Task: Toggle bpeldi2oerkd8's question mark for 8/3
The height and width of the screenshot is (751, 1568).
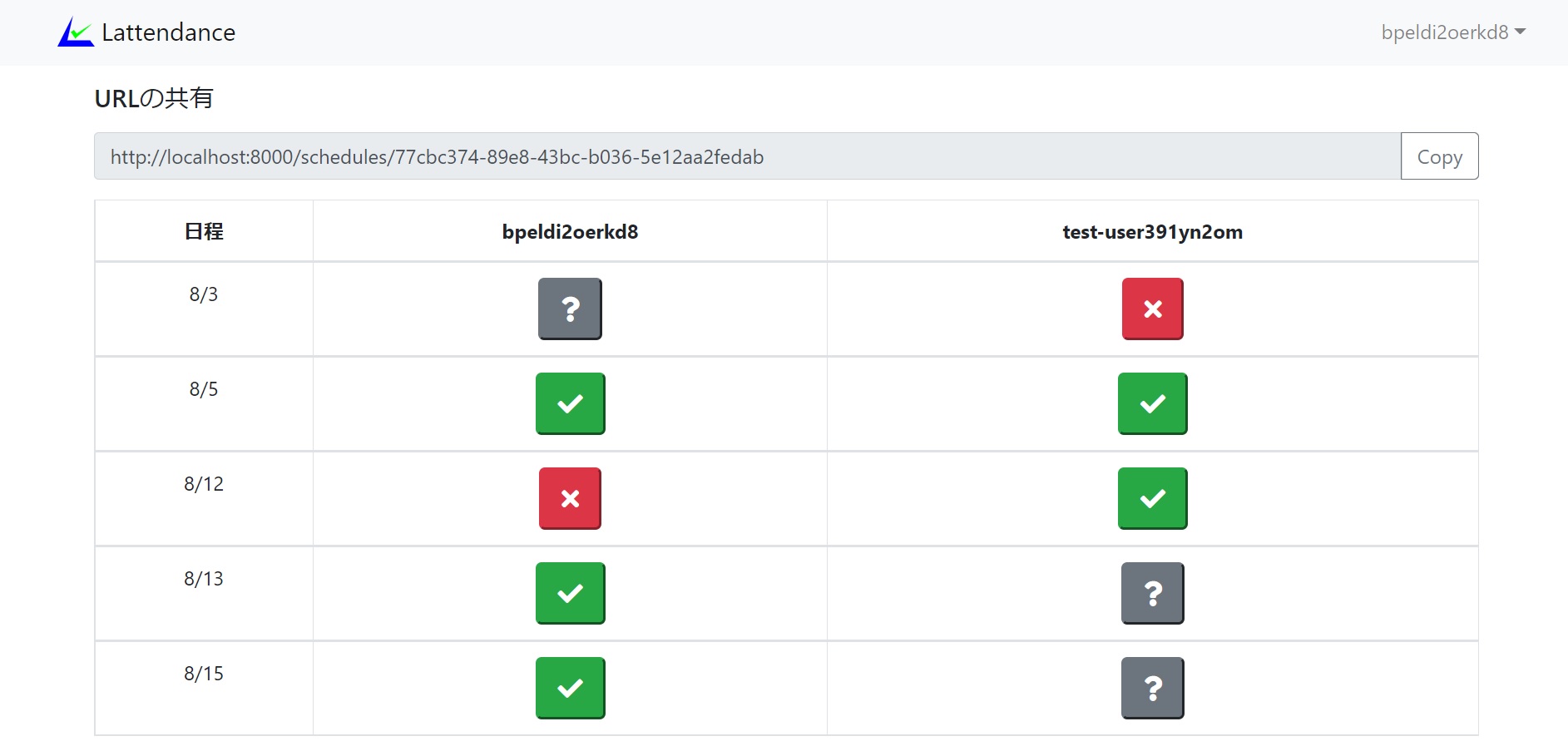Action: click(x=570, y=309)
